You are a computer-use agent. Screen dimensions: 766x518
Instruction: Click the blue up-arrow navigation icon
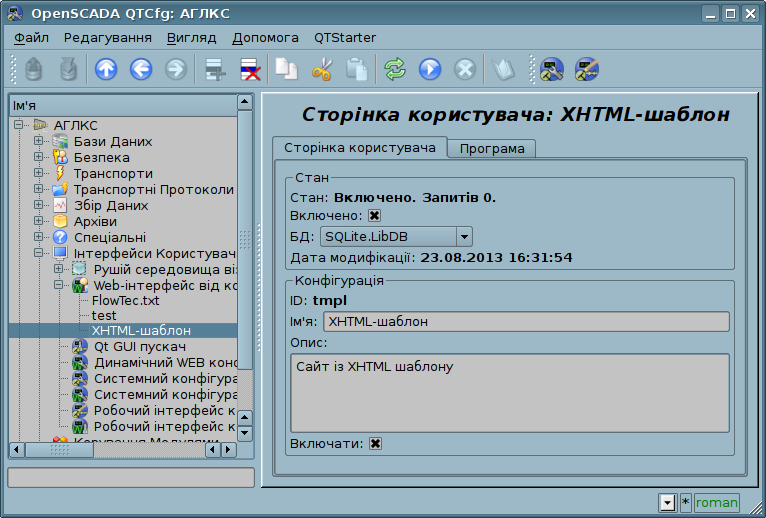point(105,70)
